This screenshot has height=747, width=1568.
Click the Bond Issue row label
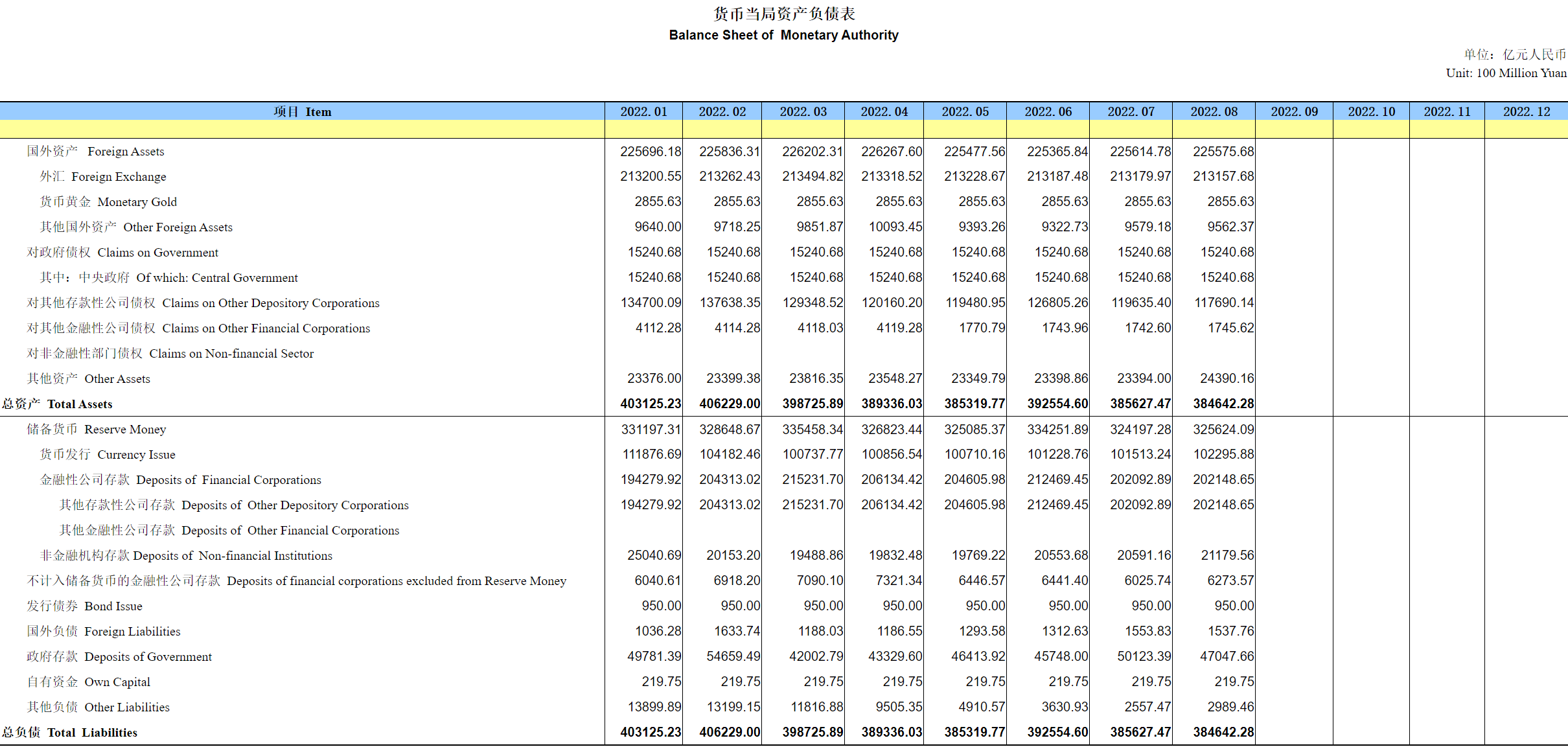pyautogui.click(x=84, y=606)
